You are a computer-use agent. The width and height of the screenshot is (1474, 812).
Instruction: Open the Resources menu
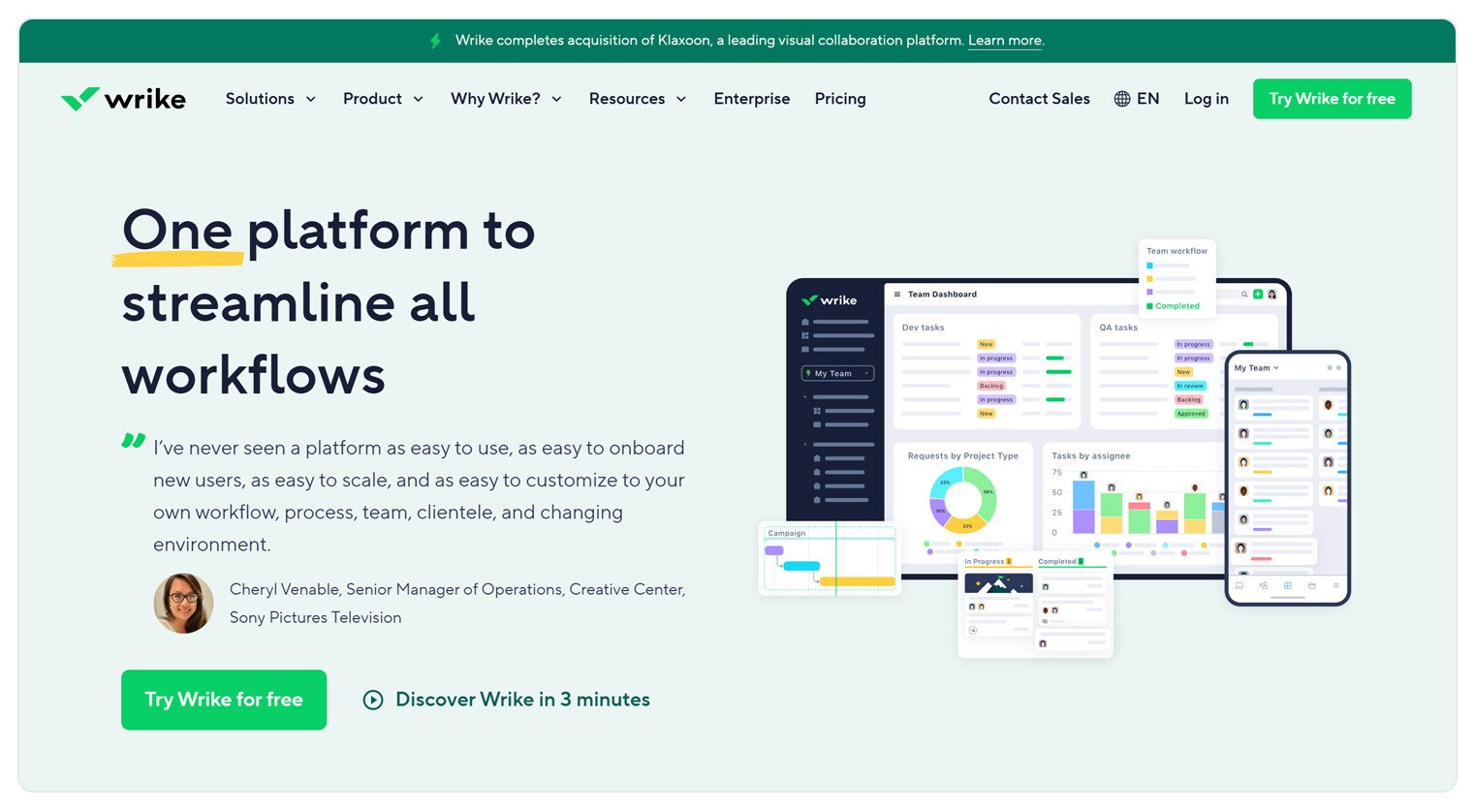[x=628, y=99]
